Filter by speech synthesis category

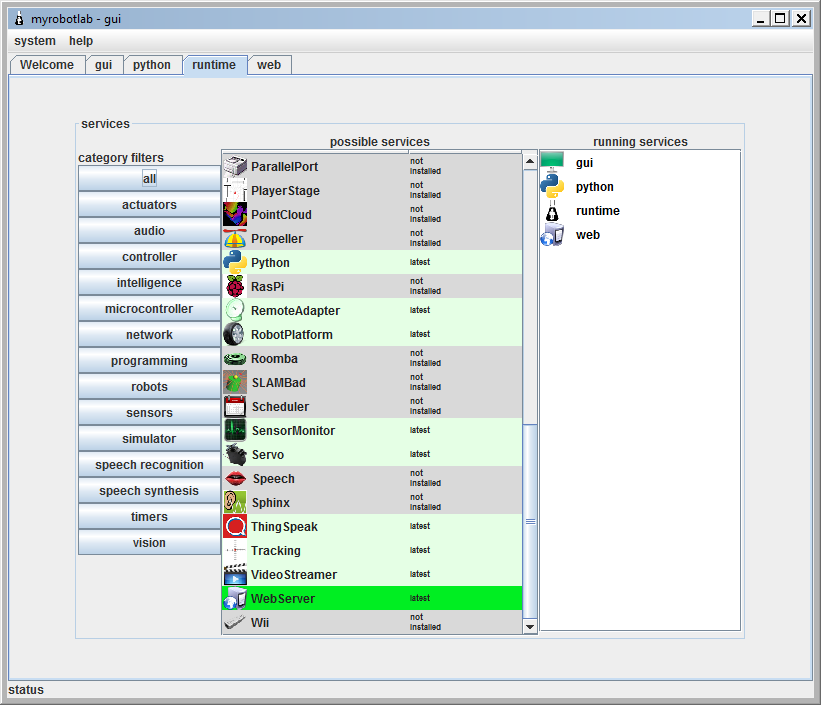pyautogui.click(x=149, y=491)
